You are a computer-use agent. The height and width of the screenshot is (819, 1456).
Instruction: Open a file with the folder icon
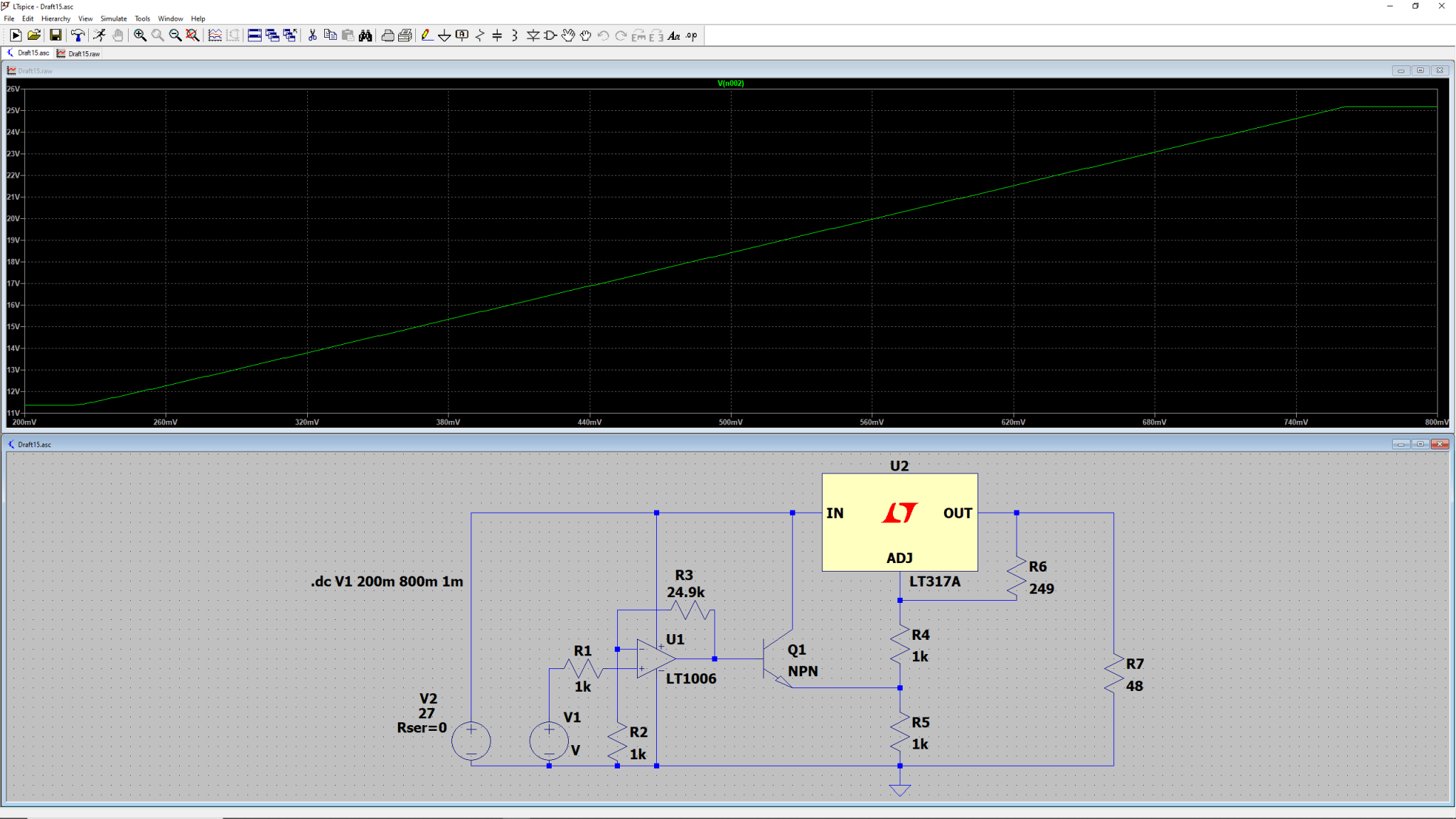(x=33, y=36)
